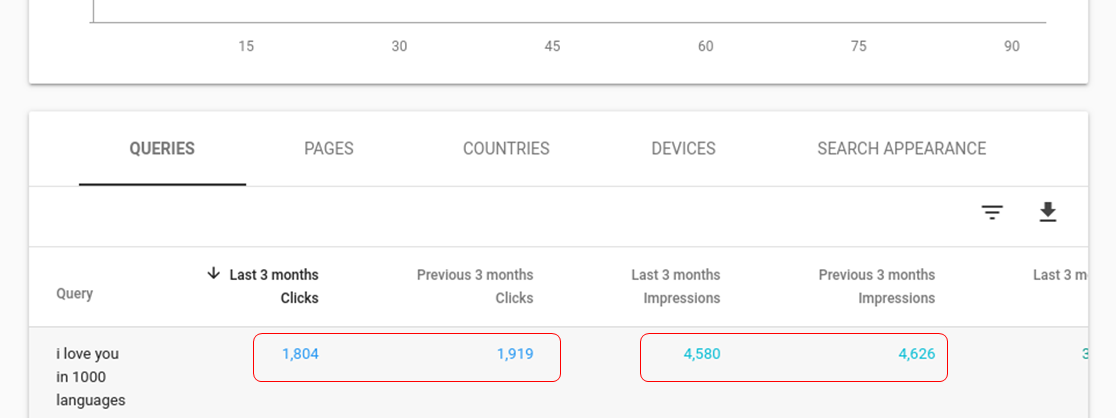The height and width of the screenshot is (418, 1116).
Task: Open the filter rows icon
Action: 992,212
